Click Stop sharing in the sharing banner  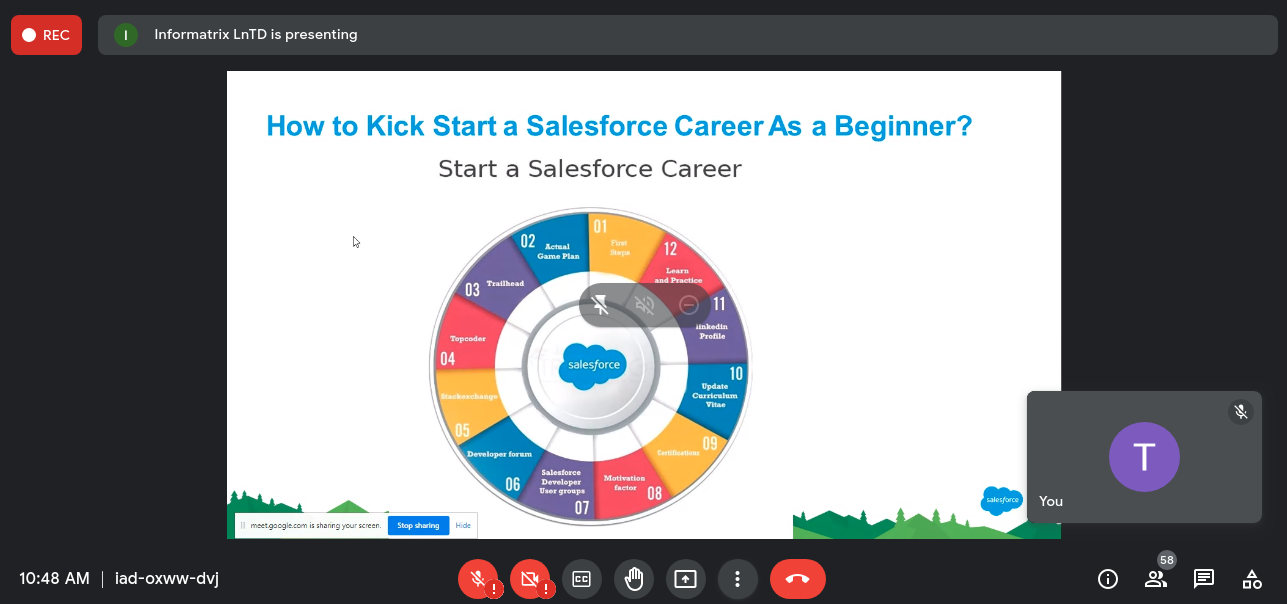[x=418, y=525]
